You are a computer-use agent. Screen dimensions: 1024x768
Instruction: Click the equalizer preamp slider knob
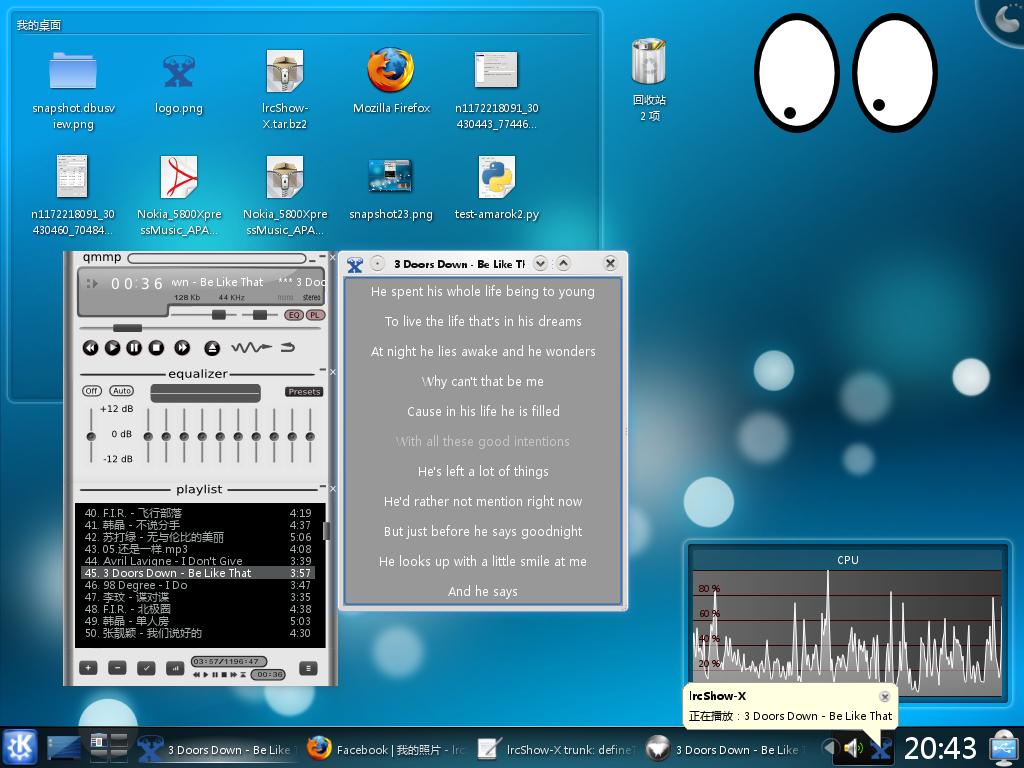pyautogui.click(x=91, y=436)
